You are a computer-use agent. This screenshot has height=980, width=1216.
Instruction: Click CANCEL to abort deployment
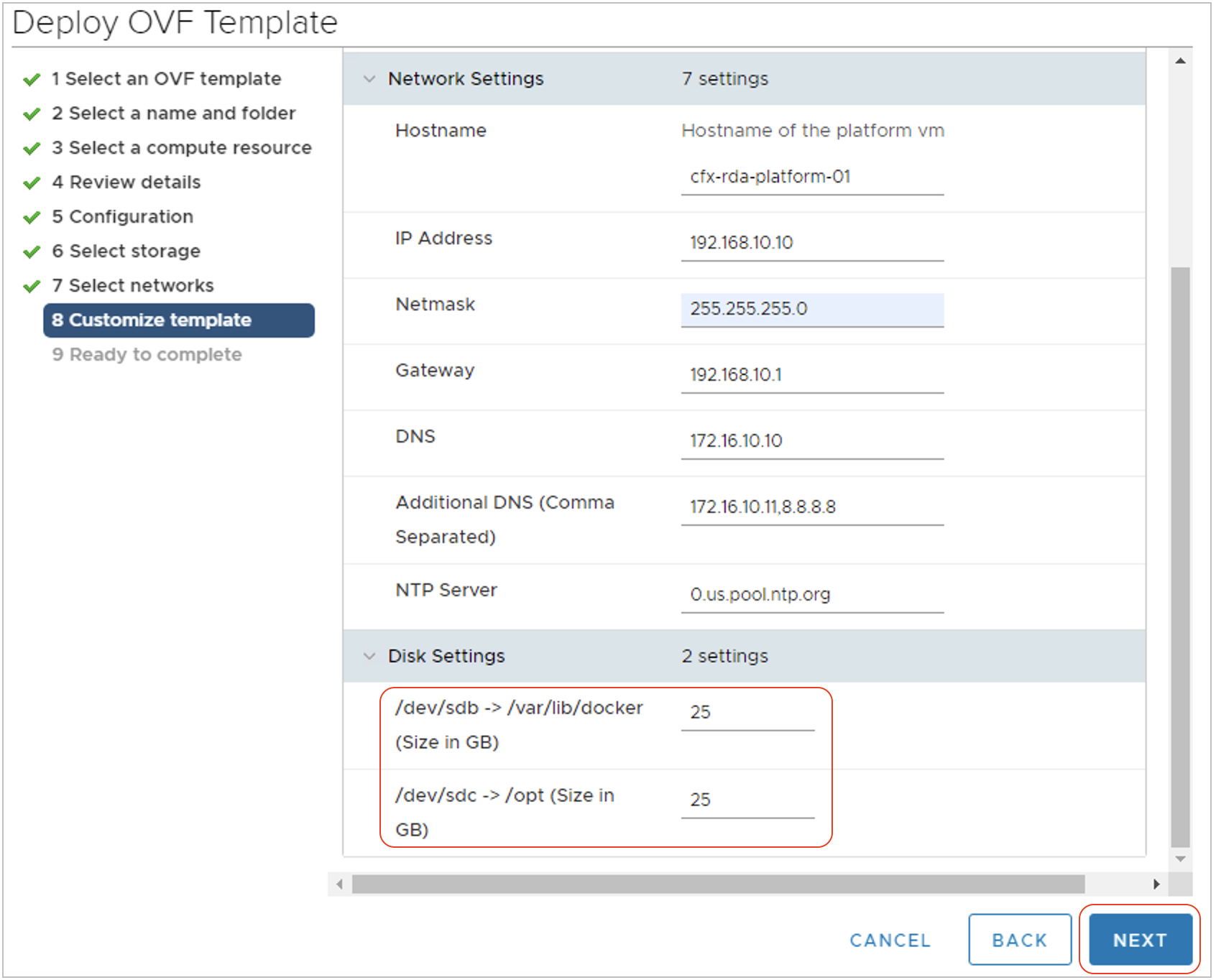coord(890,939)
